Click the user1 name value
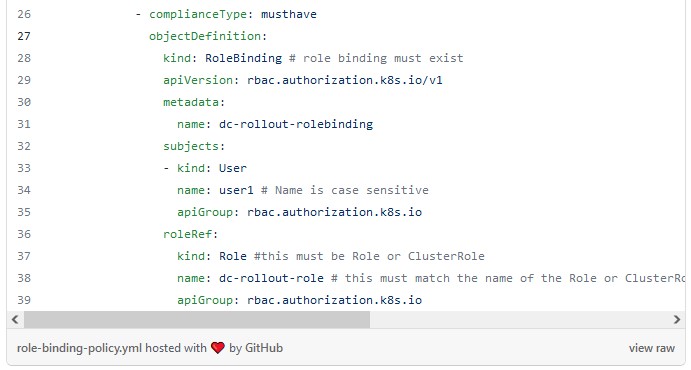 tap(236, 190)
